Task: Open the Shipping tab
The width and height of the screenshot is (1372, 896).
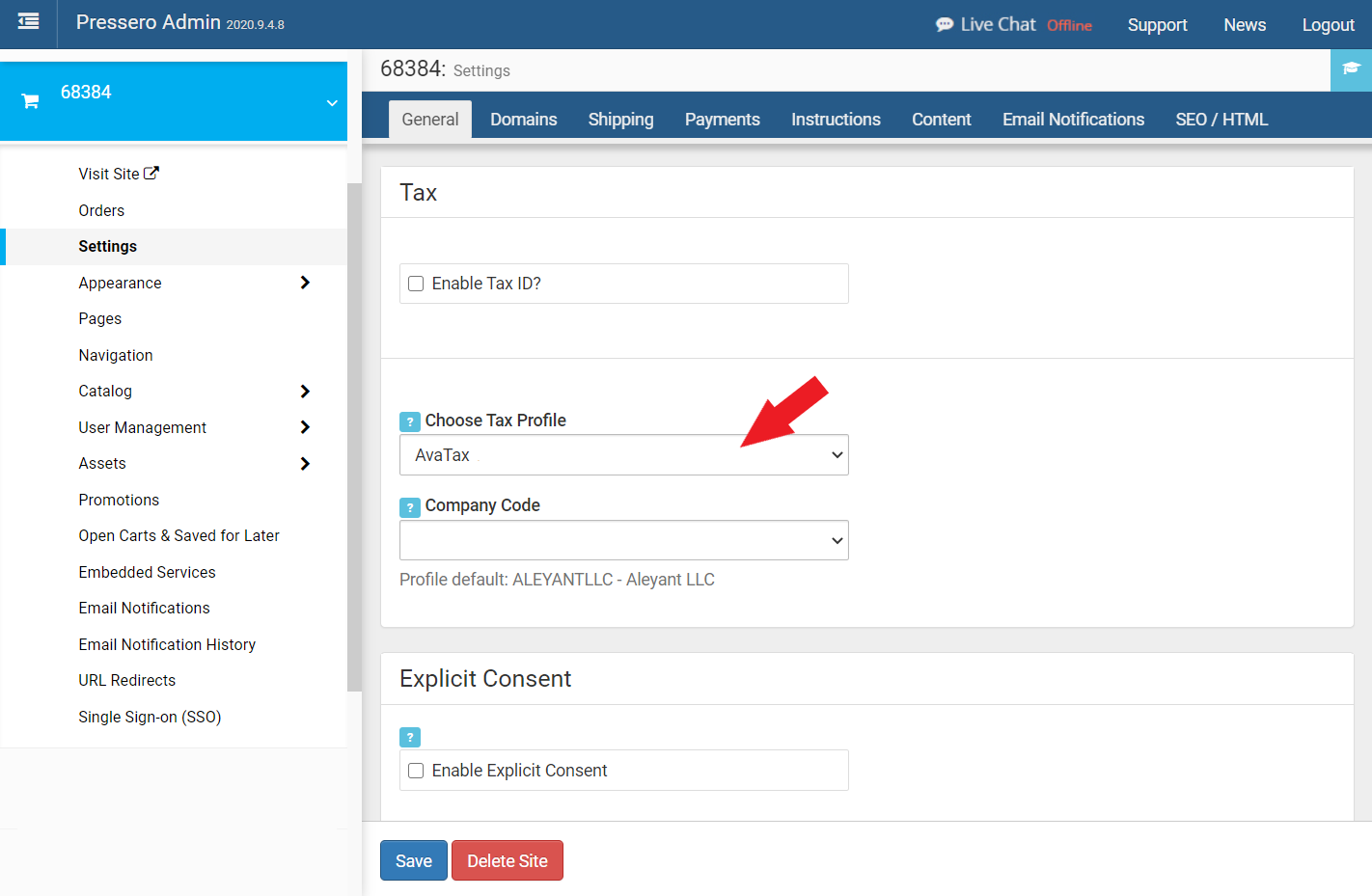Action: coord(621,120)
